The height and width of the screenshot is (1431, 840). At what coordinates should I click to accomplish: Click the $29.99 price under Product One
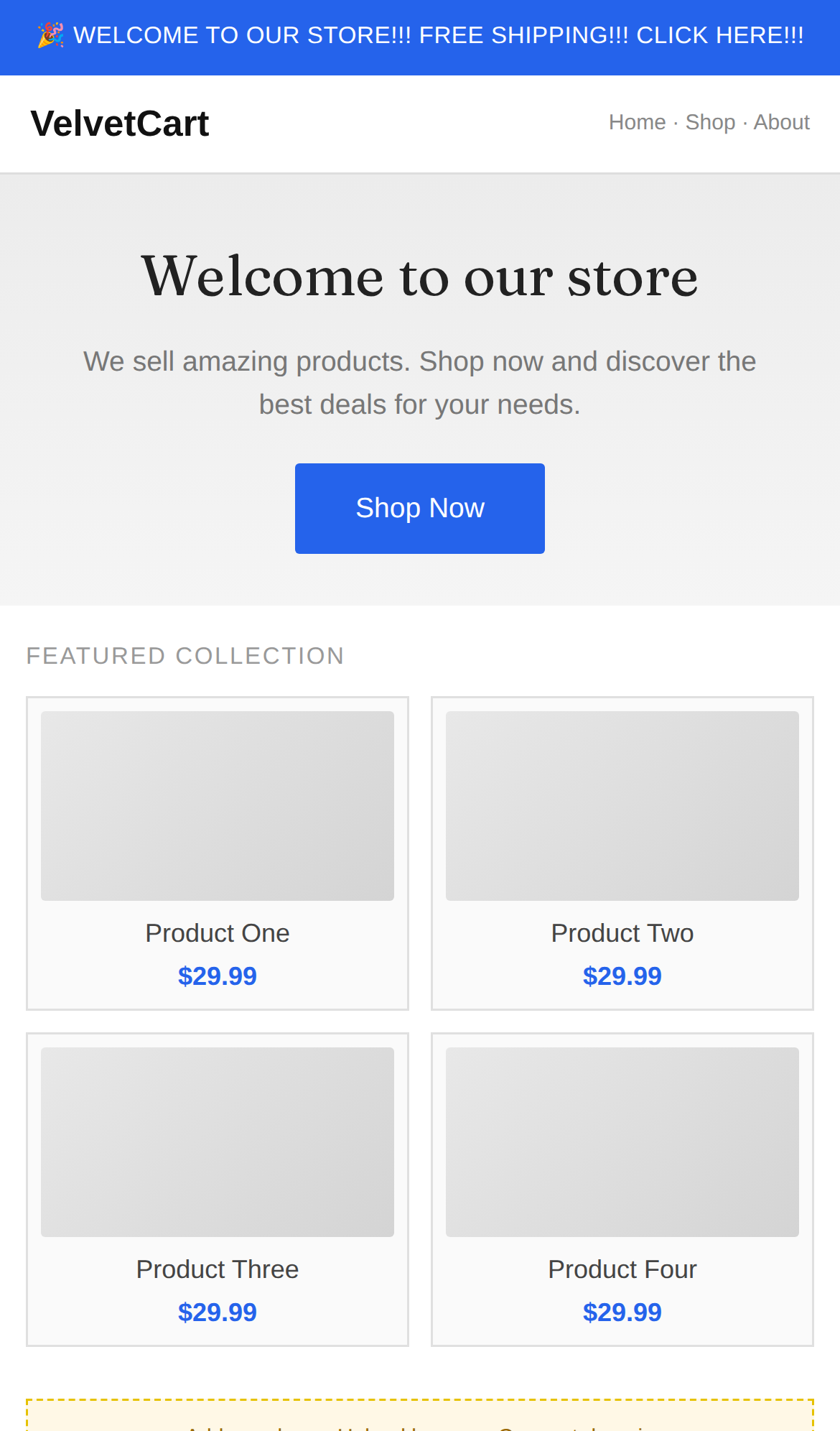pyautogui.click(x=218, y=976)
